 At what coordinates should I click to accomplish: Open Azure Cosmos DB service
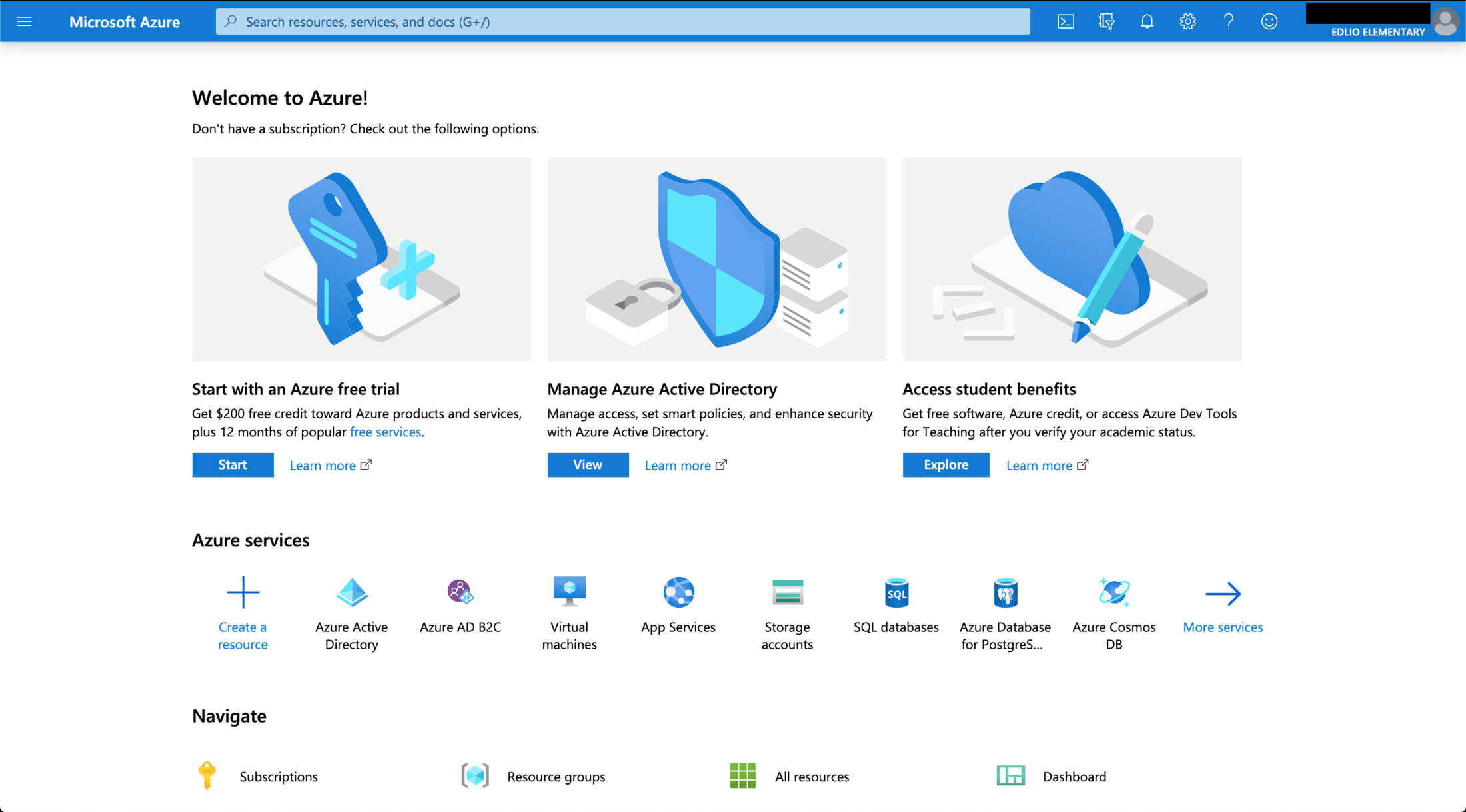click(1113, 592)
